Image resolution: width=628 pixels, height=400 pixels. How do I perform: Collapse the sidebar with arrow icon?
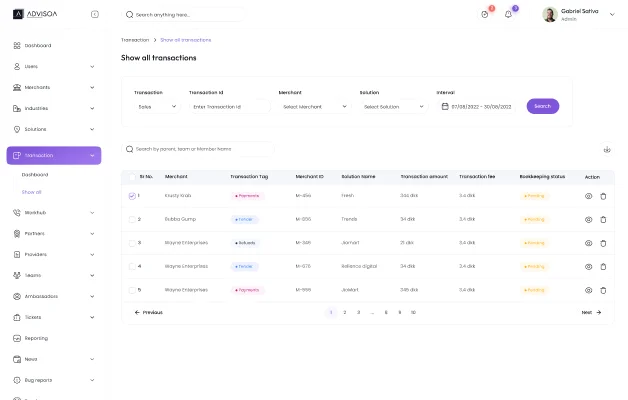tap(95, 14)
